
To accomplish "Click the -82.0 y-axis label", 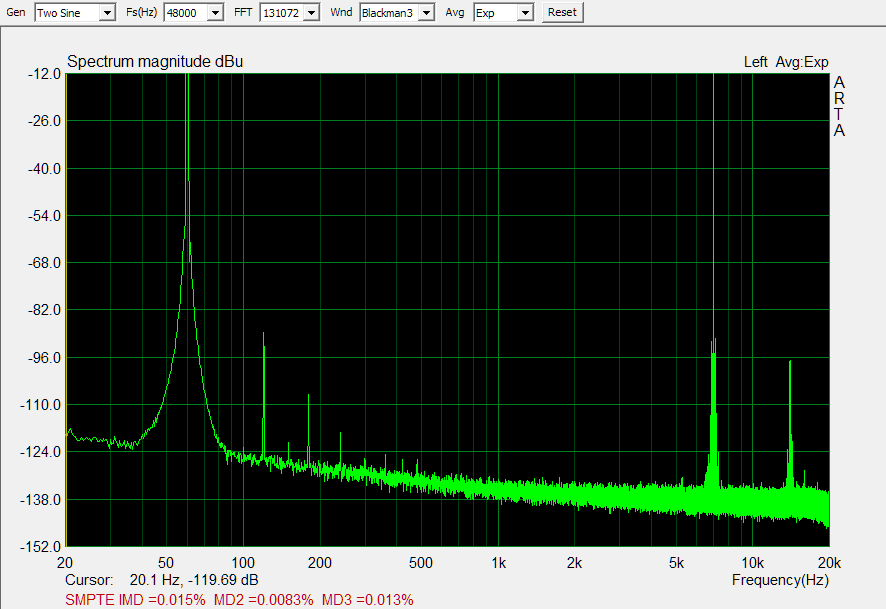I will (x=44, y=310).
